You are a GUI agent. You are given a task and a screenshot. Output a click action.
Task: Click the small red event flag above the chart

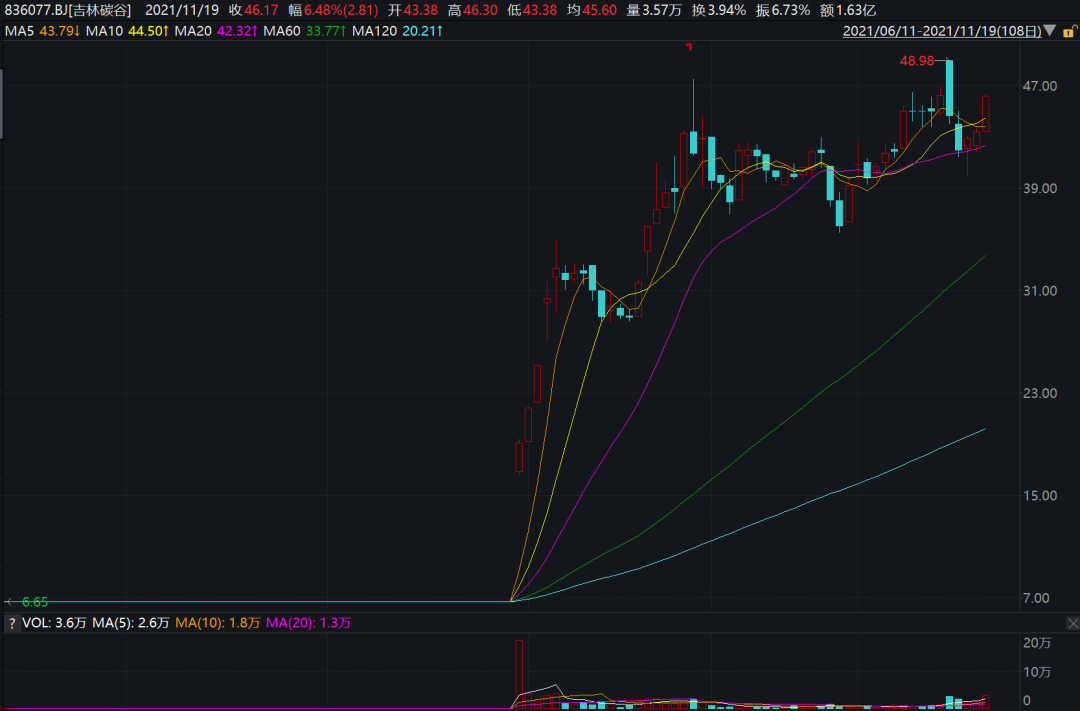click(689, 47)
